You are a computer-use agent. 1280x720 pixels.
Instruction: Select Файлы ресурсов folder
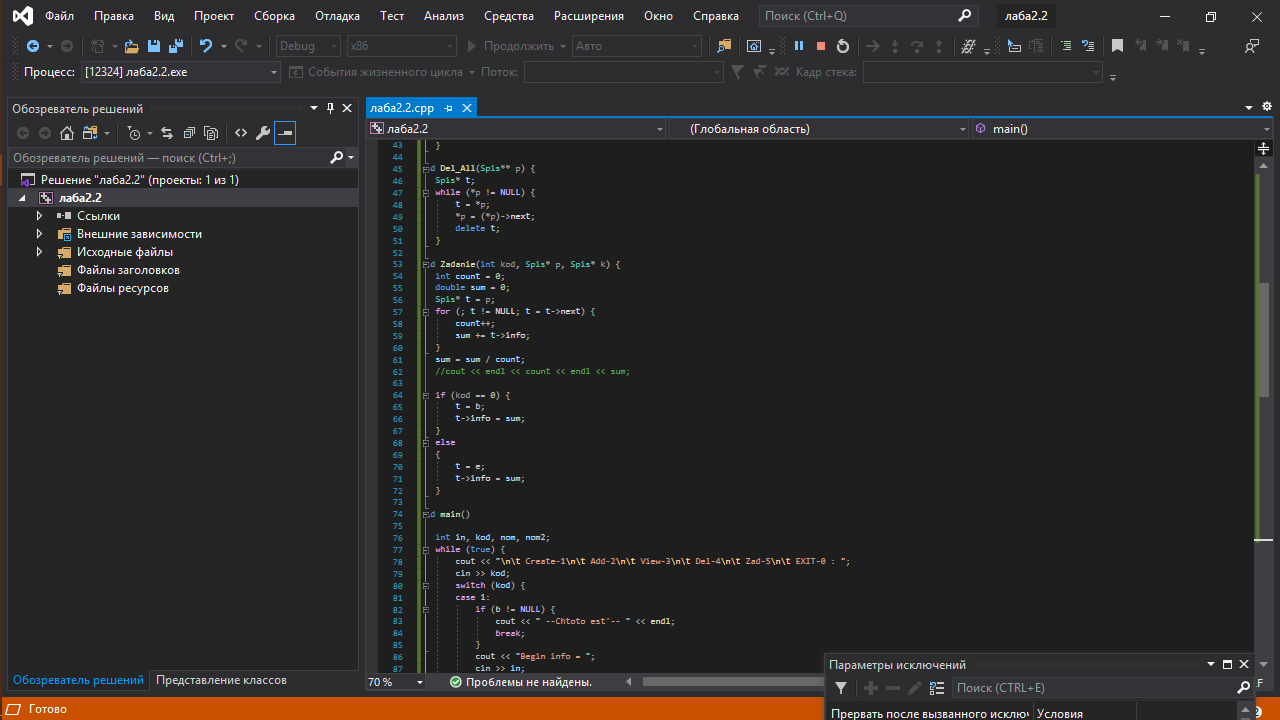pos(123,288)
